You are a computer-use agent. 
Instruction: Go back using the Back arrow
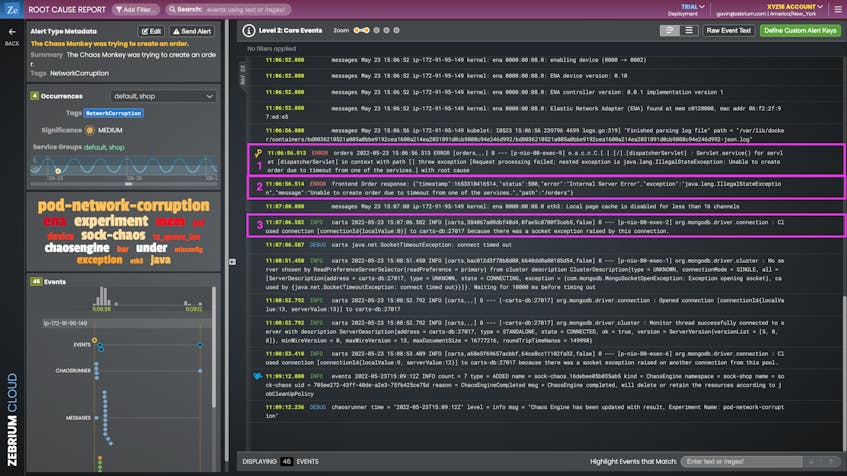coord(12,33)
